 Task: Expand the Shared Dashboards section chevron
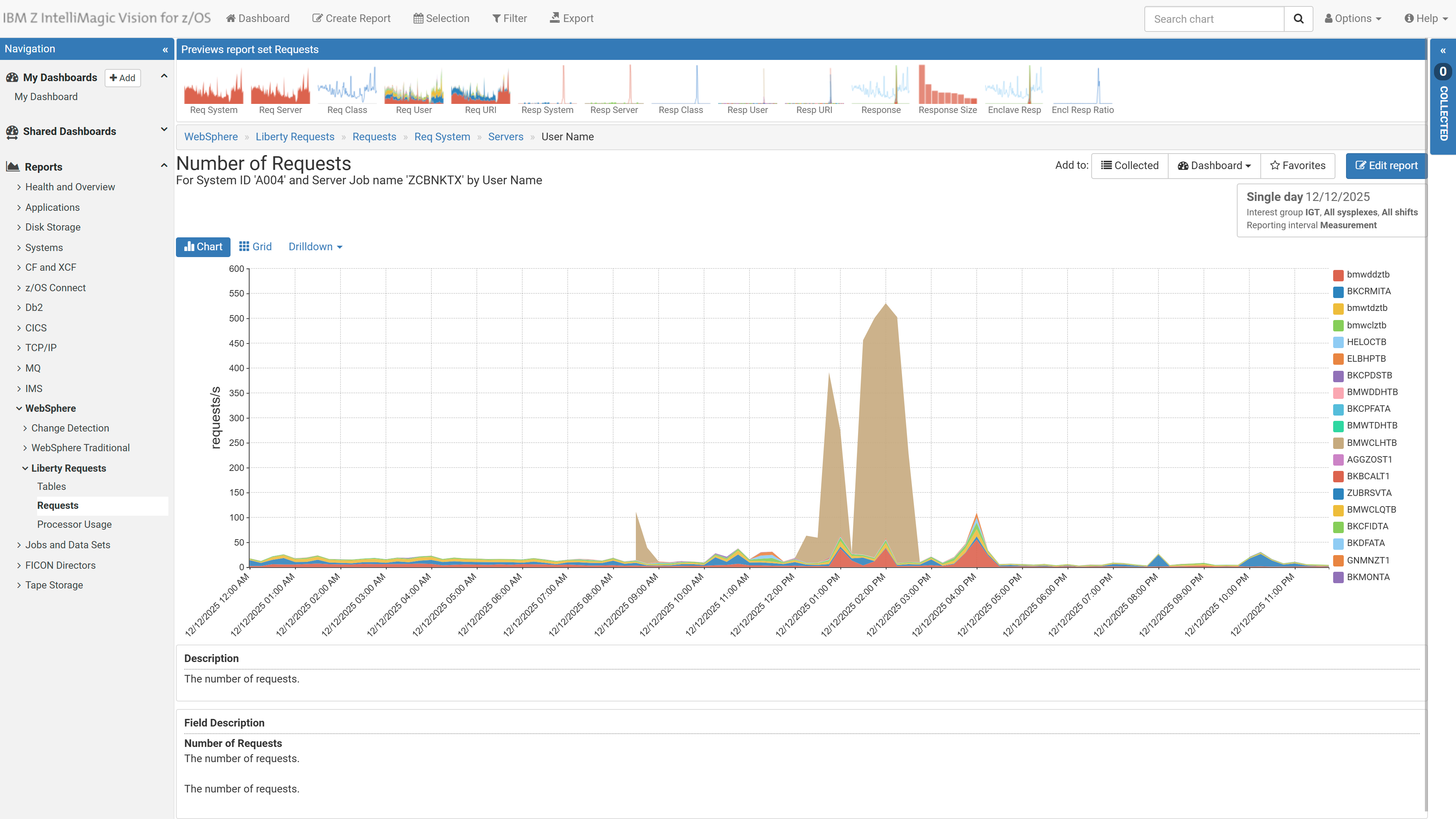tap(164, 129)
